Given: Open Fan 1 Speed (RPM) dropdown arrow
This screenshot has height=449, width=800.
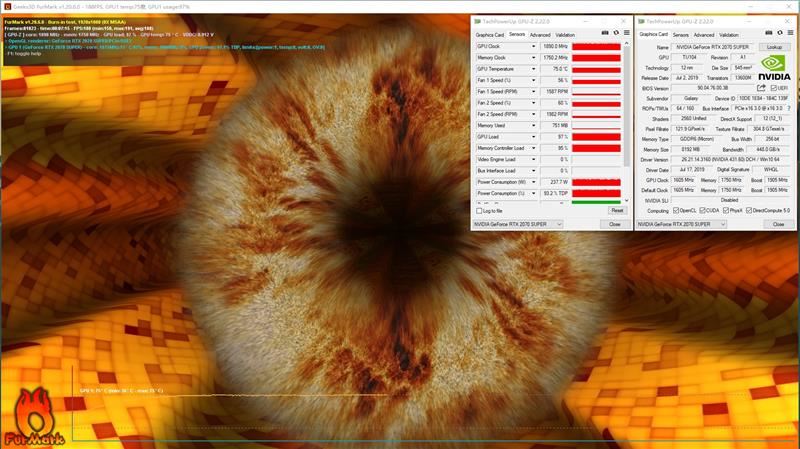Looking at the screenshot, I should [534, 91].
